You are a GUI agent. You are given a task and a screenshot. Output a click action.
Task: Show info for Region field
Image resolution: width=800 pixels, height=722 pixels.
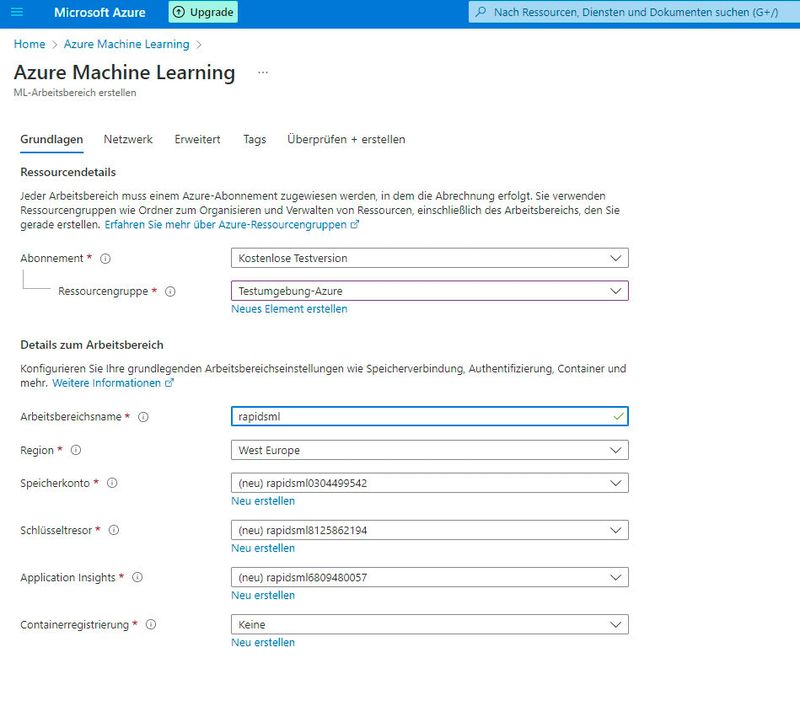click(76, 450)
